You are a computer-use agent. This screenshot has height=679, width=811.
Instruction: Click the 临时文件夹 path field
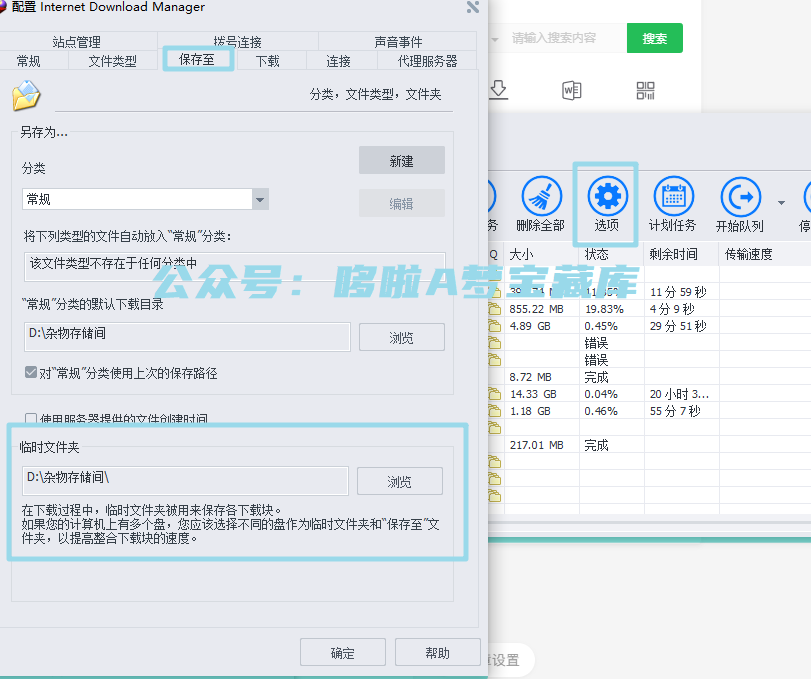(185, 481)
